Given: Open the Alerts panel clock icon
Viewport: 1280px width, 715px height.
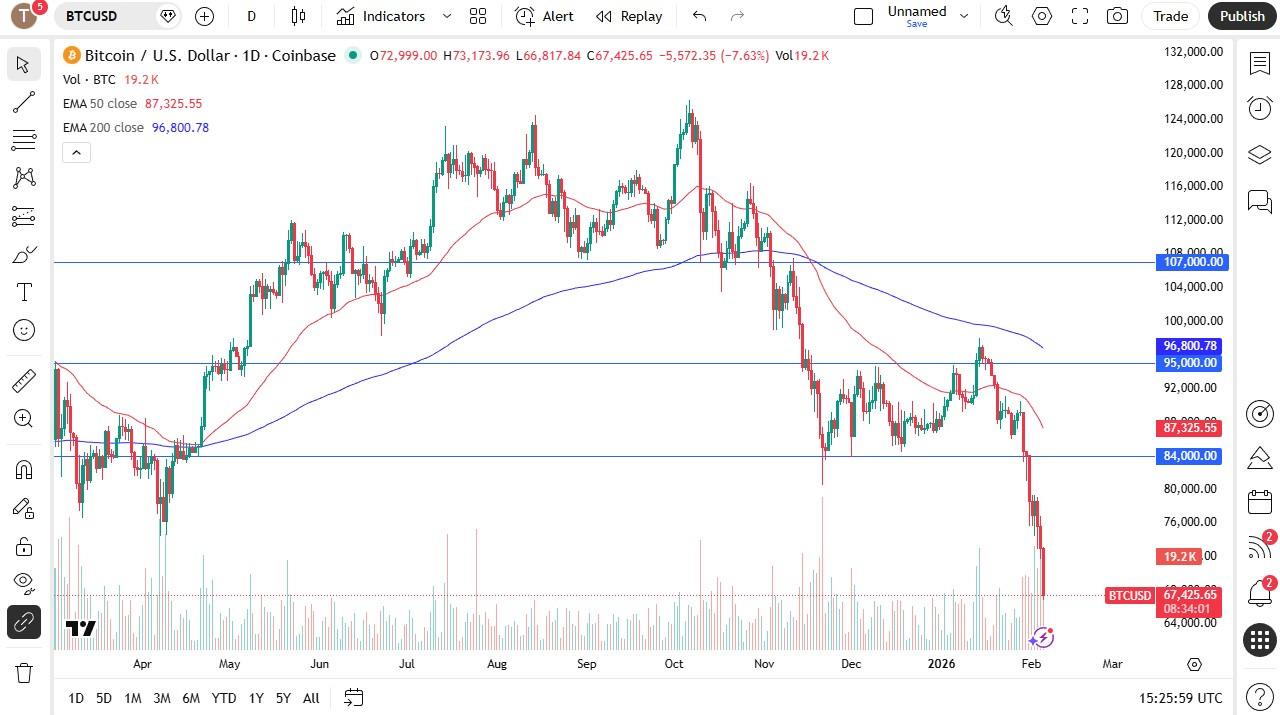Looking at the screenshot, I should pyautogui.click(x=1259, y=108).
